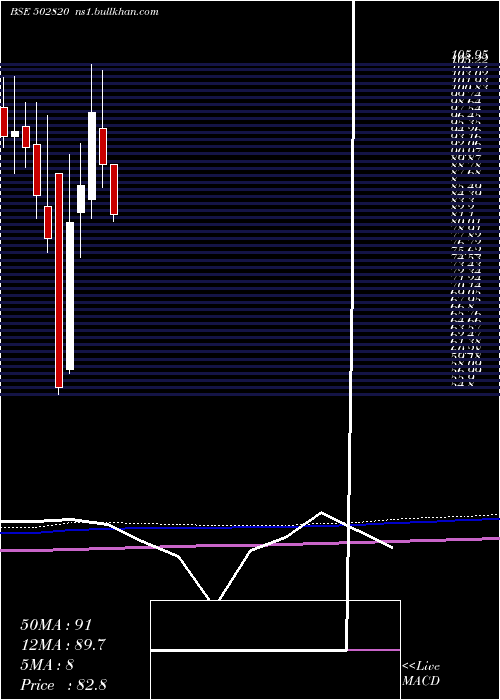Select the Price : 82.8 readout
Image resolution: width=500 pixels, height=700 pixels.
(63, 685)
